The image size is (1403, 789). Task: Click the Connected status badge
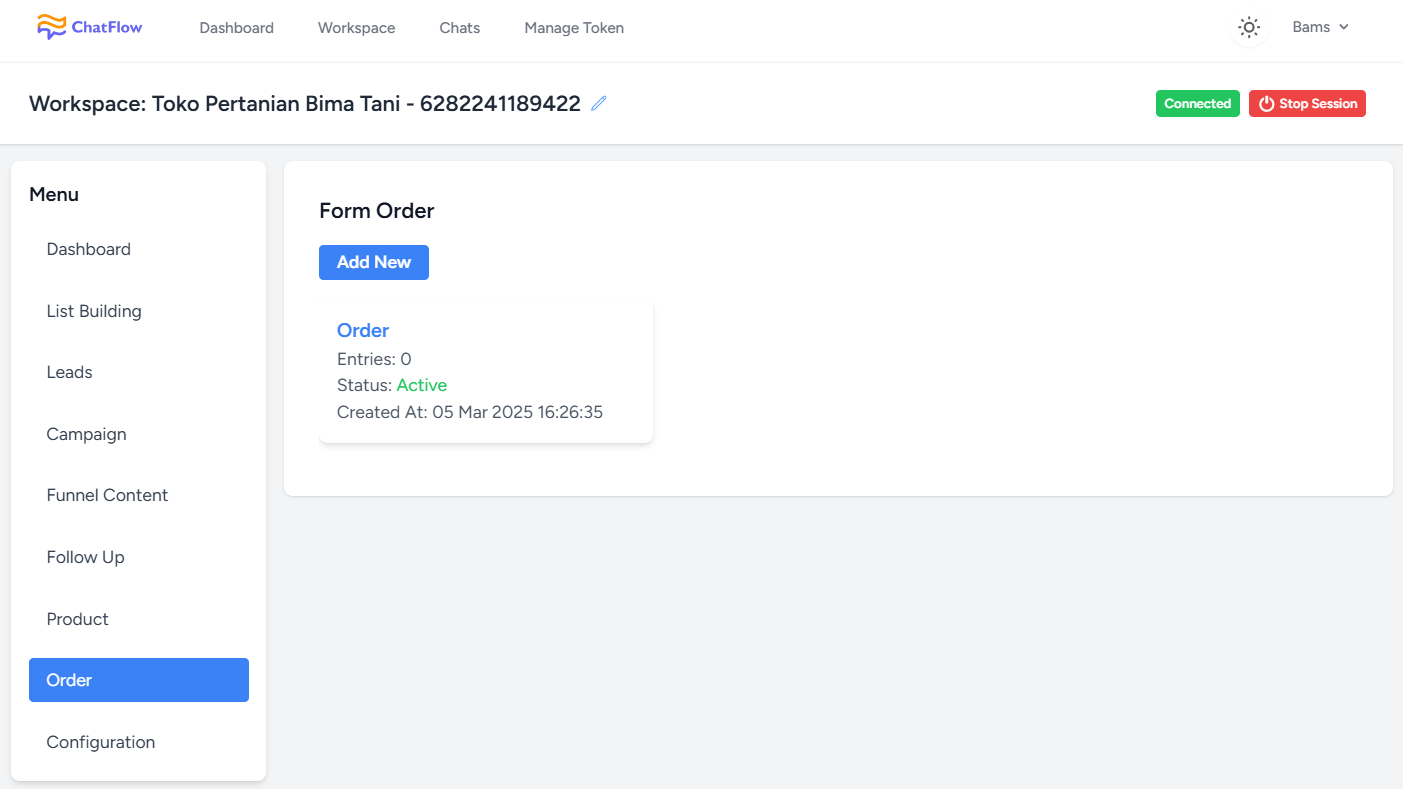[x=1198, y=104]
